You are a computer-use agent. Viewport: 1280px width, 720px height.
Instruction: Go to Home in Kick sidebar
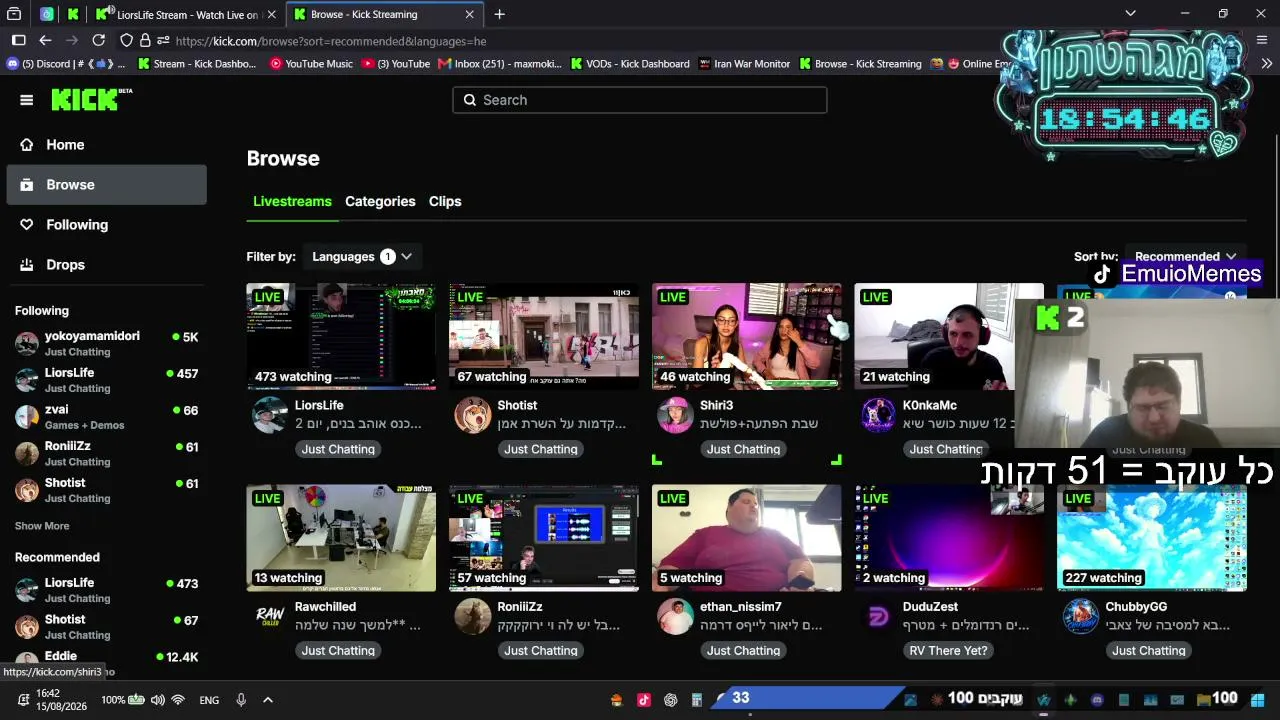106,145
